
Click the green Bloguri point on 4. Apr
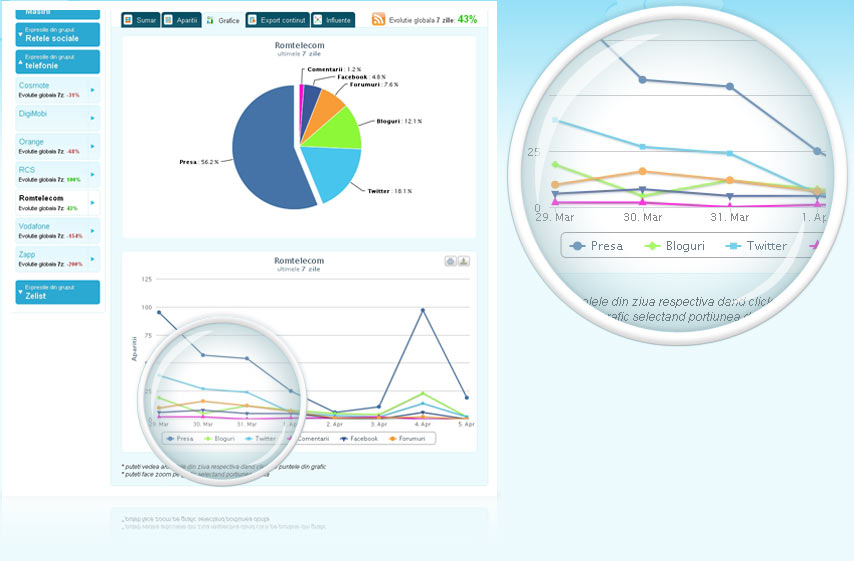(x=423, y=393)
